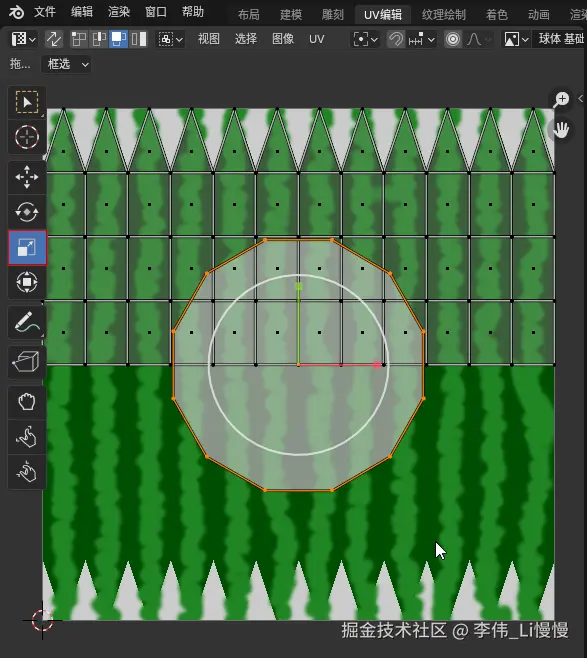Open the 渲染 menu
This screenshot has height=658, width=587.
pos(119,12)
